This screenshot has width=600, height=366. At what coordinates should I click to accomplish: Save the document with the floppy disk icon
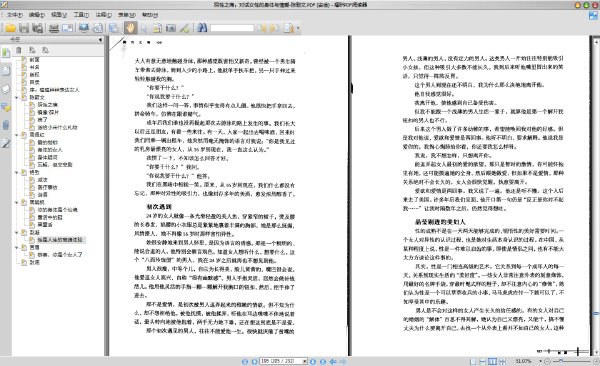click(24, 28)
